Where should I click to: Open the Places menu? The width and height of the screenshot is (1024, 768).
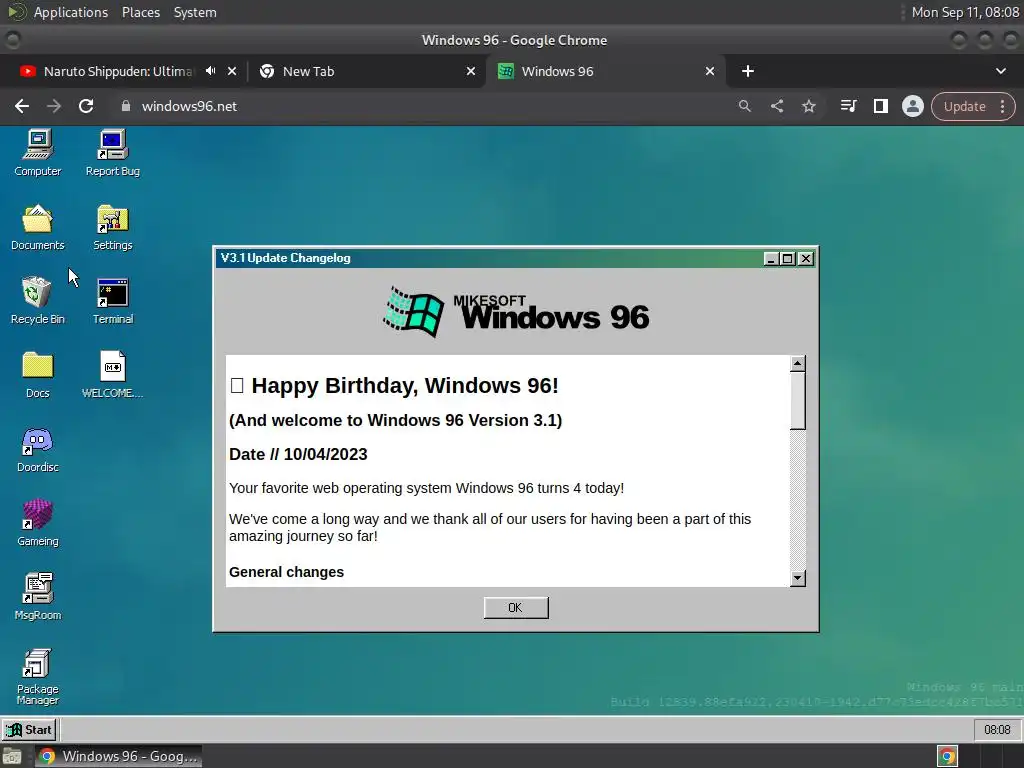pos(141,12)
